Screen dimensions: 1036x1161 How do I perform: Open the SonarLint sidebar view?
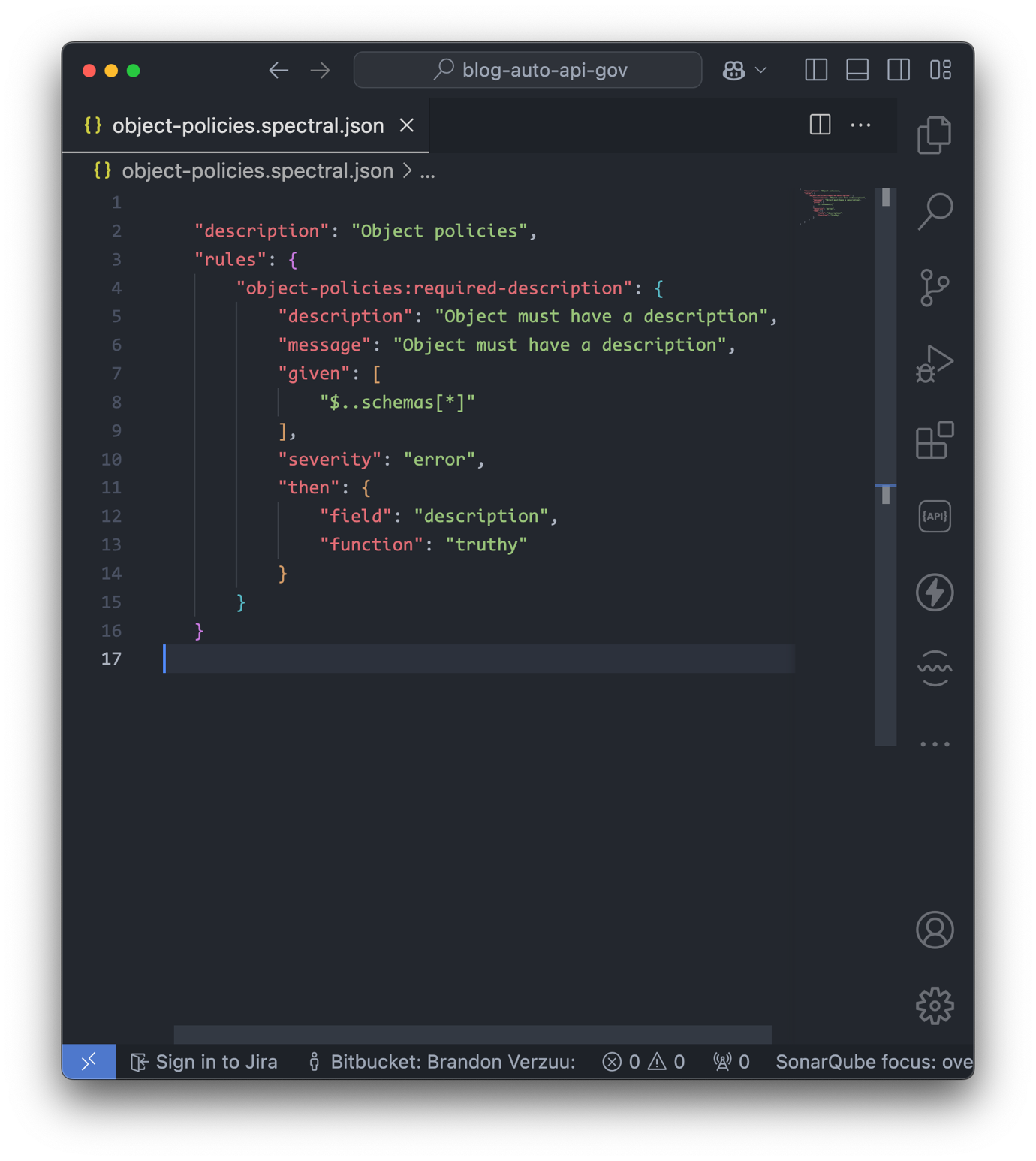tap(934, 668)
